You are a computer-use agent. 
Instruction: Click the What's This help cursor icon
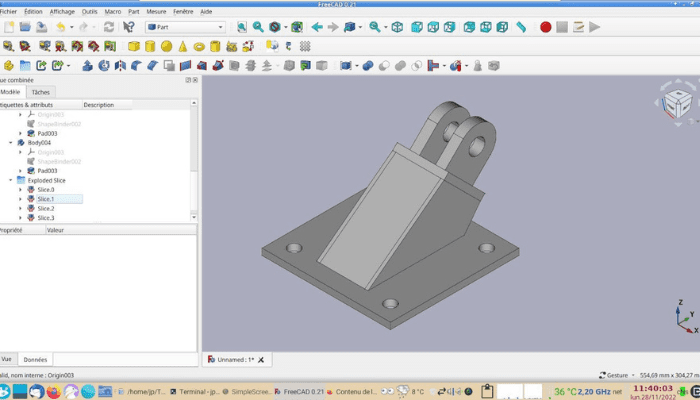(129, 27)
